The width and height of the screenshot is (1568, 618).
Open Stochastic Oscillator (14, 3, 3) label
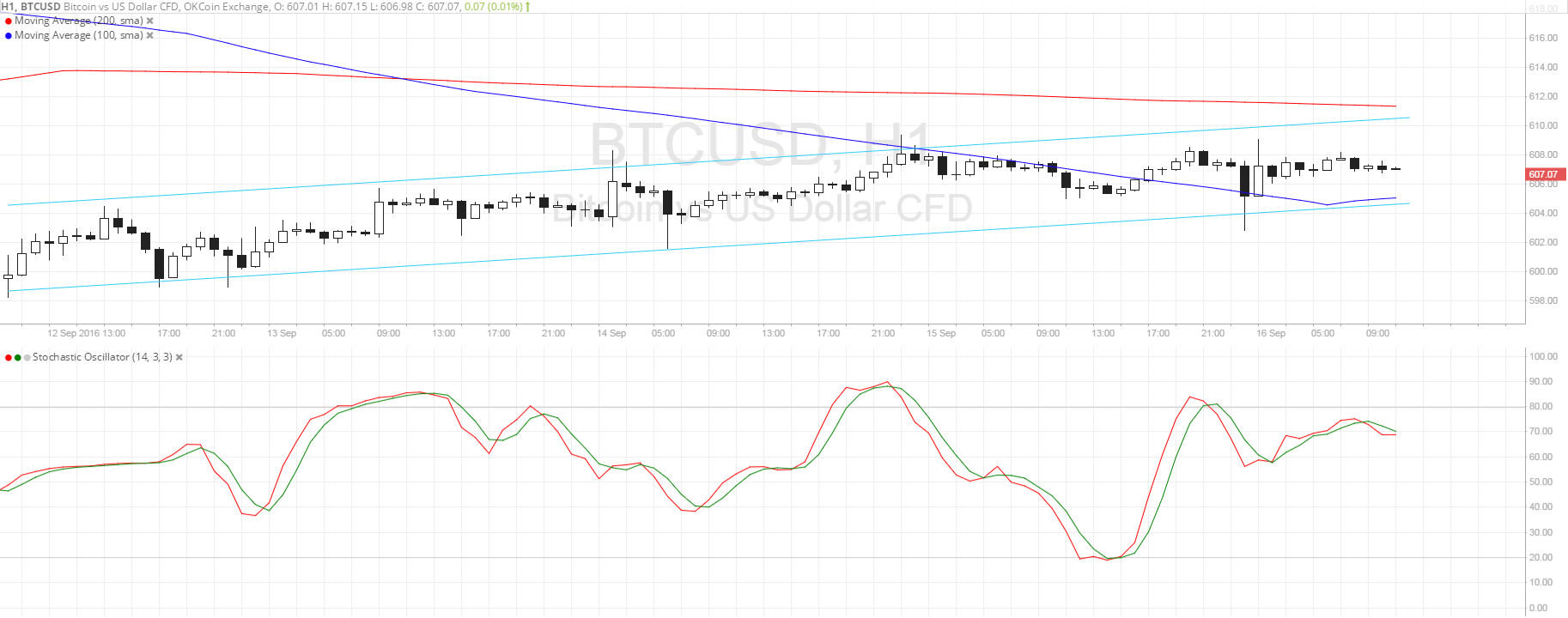click(102, 357)
